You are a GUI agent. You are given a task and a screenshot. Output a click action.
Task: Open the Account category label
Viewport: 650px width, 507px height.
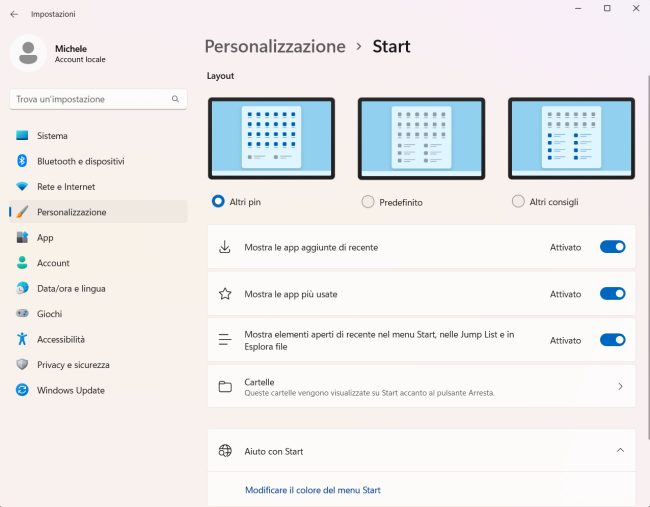coord(53,263)
